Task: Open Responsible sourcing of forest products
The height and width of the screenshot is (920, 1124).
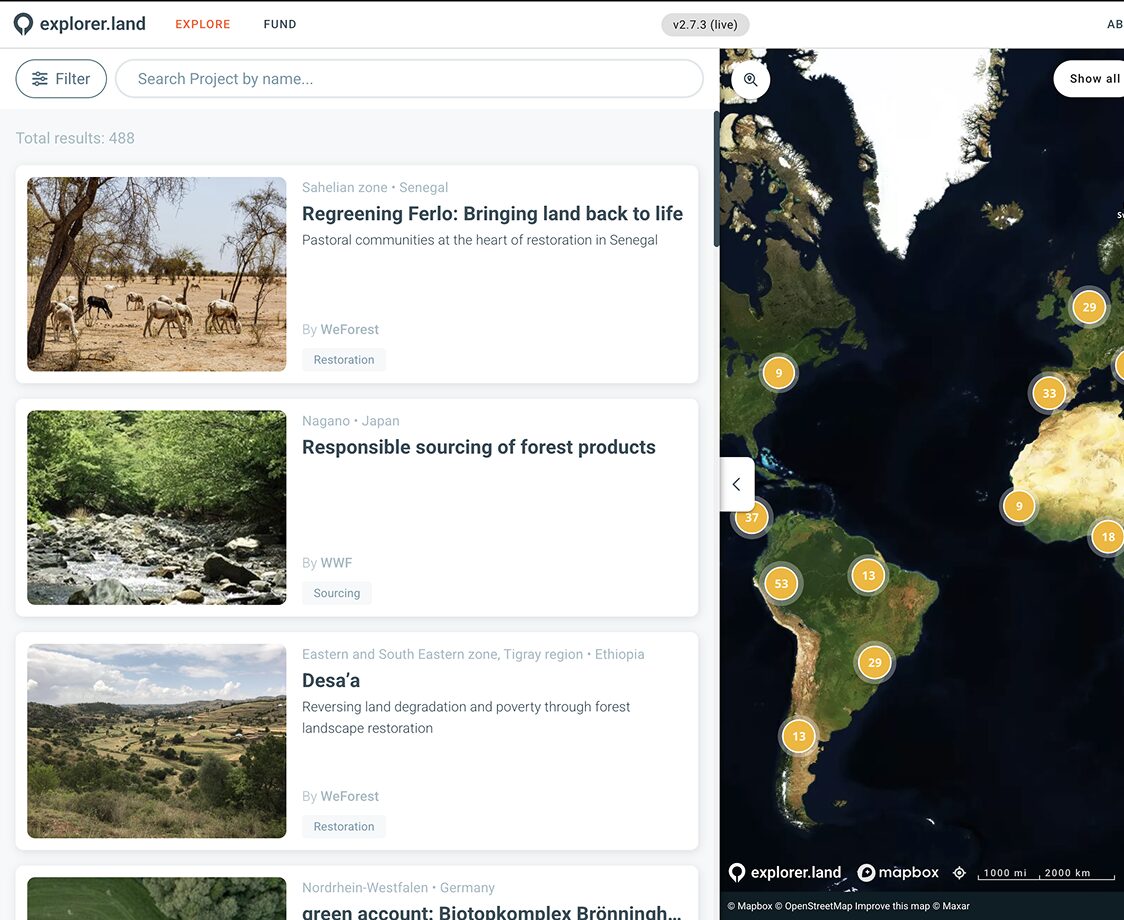Action: click(479, 447)
